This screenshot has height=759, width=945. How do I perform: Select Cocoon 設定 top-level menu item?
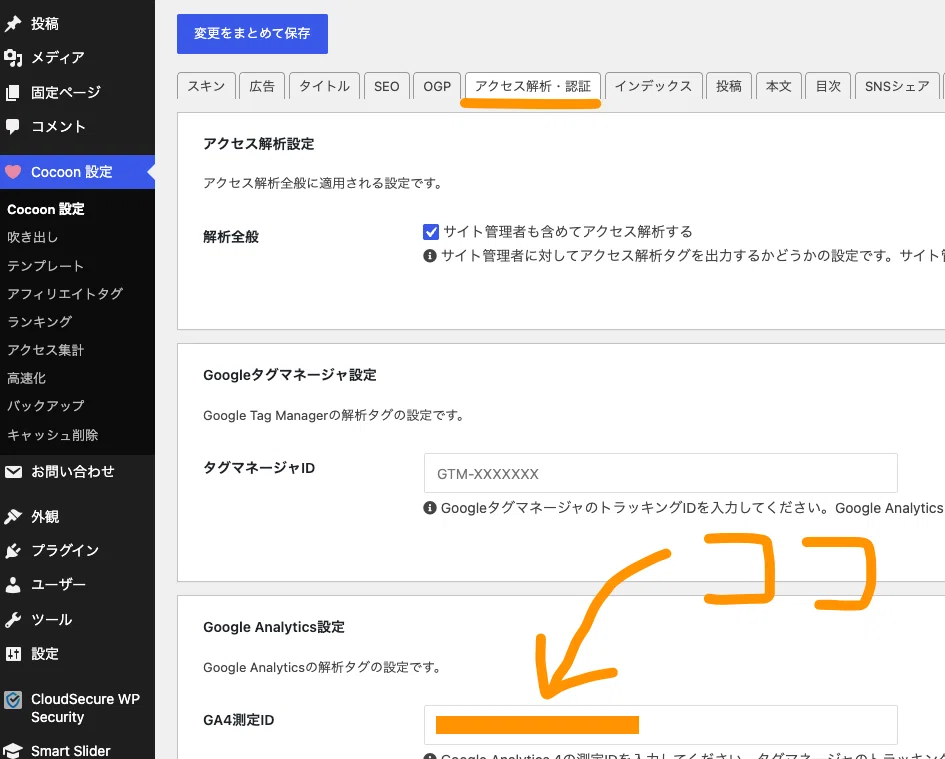click(77, 172)
